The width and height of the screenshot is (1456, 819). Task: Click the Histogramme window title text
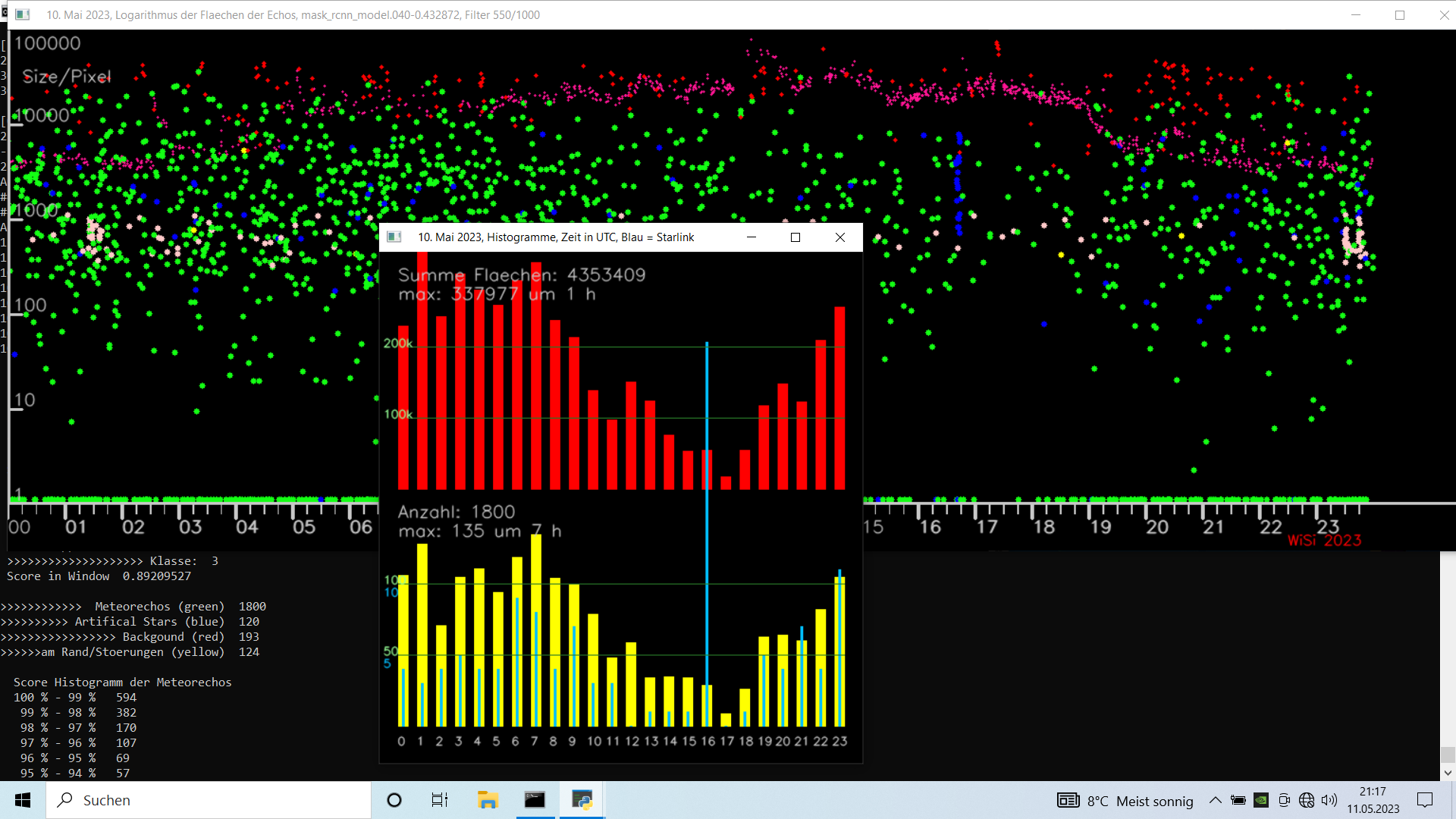point(556,237)
